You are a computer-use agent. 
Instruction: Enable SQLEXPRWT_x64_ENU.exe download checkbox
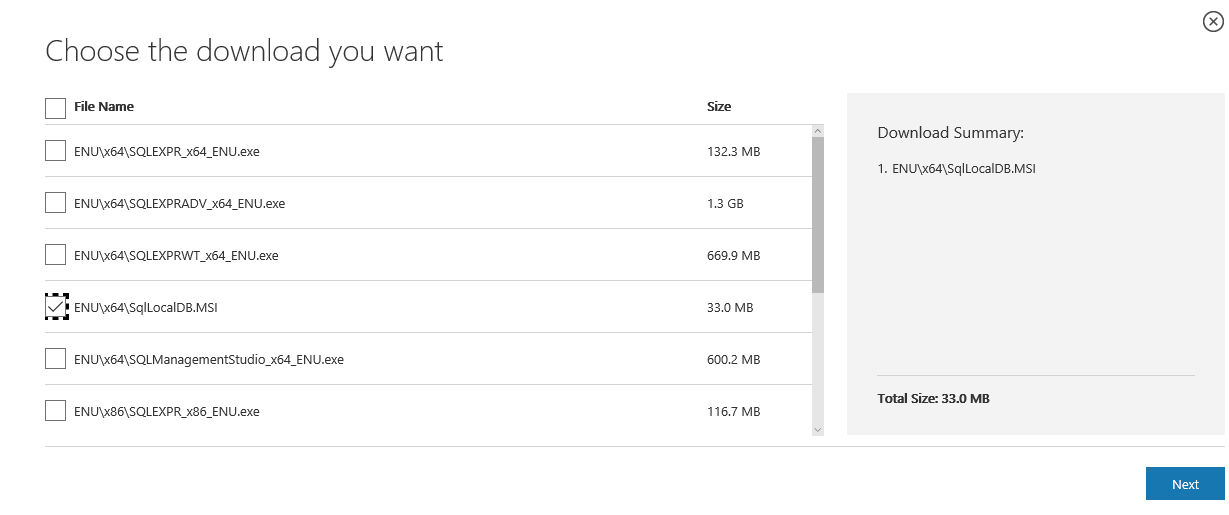(x=56, y=255)
